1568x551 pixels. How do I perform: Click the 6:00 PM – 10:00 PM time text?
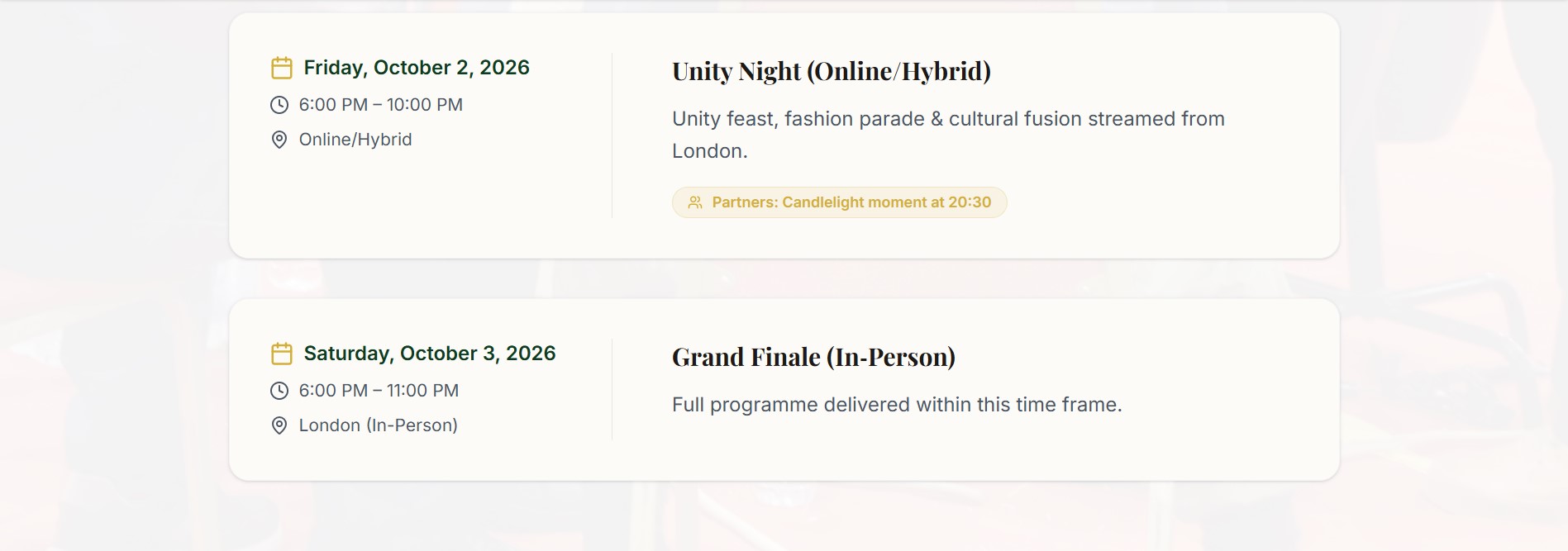[380, 105]
